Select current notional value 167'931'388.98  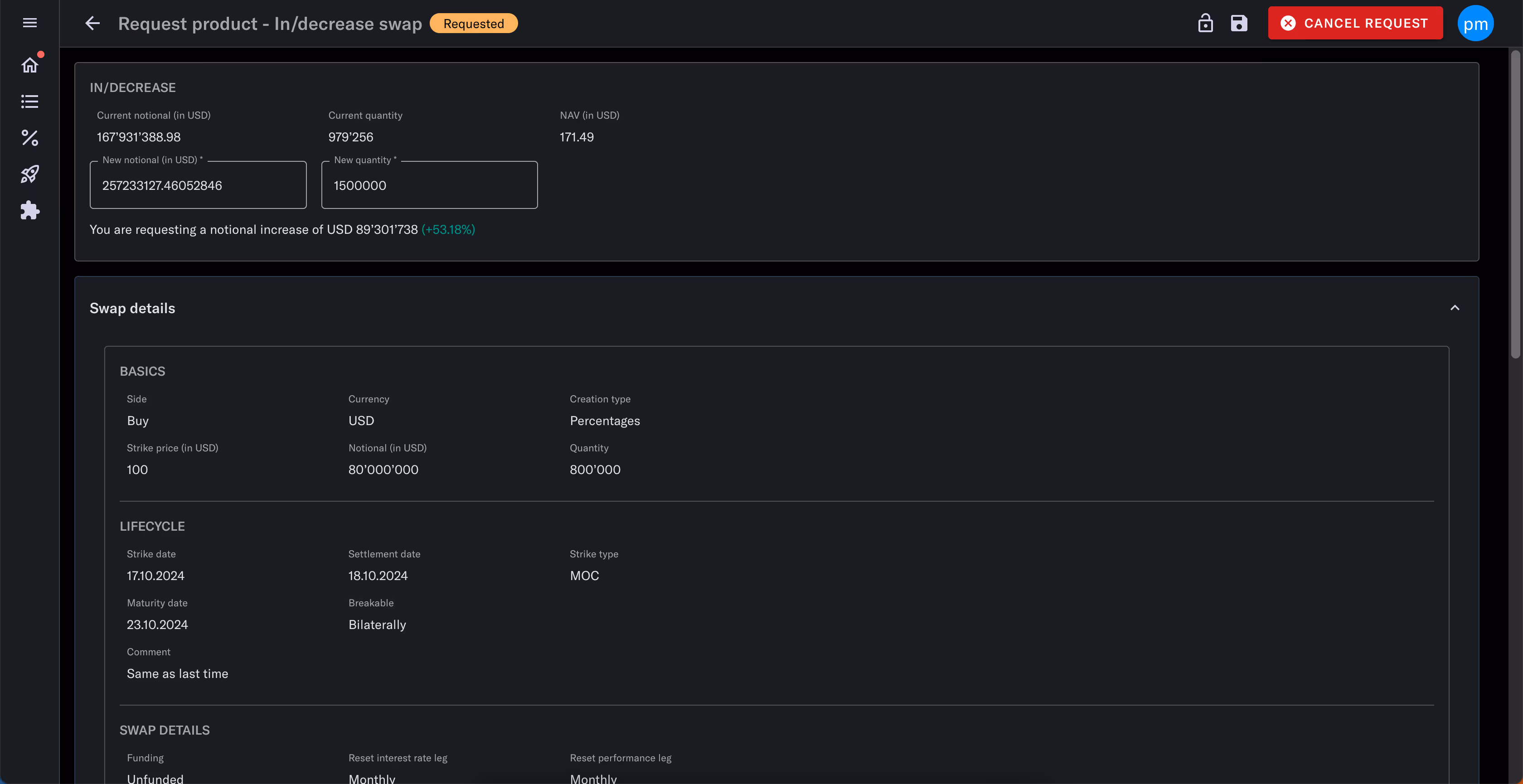click(139, 137)
